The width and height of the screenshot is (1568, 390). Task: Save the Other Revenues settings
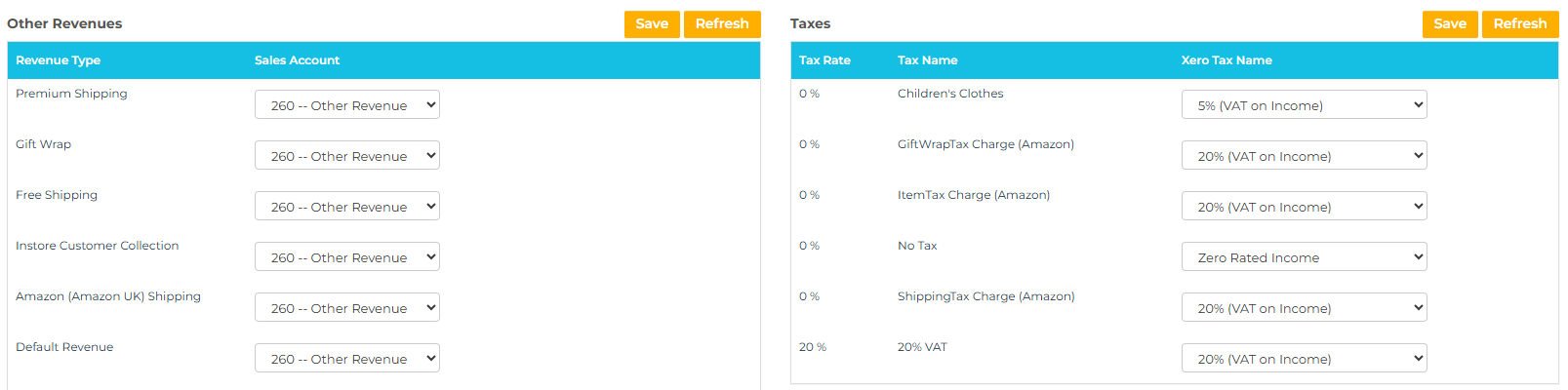pyautogui.click(x=652, y=24)
